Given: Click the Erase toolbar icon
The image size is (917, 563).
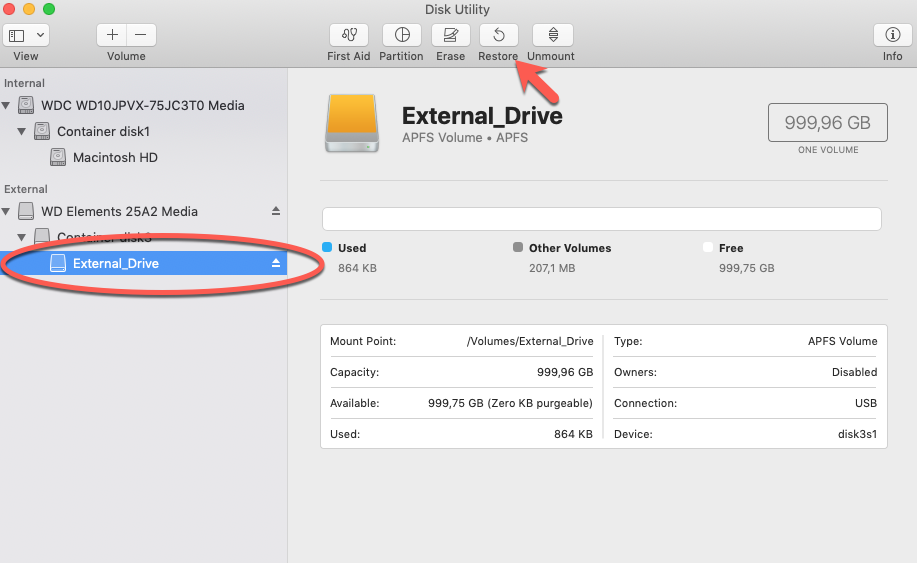Looking at the screenshot, I should [x=450, y=35].
